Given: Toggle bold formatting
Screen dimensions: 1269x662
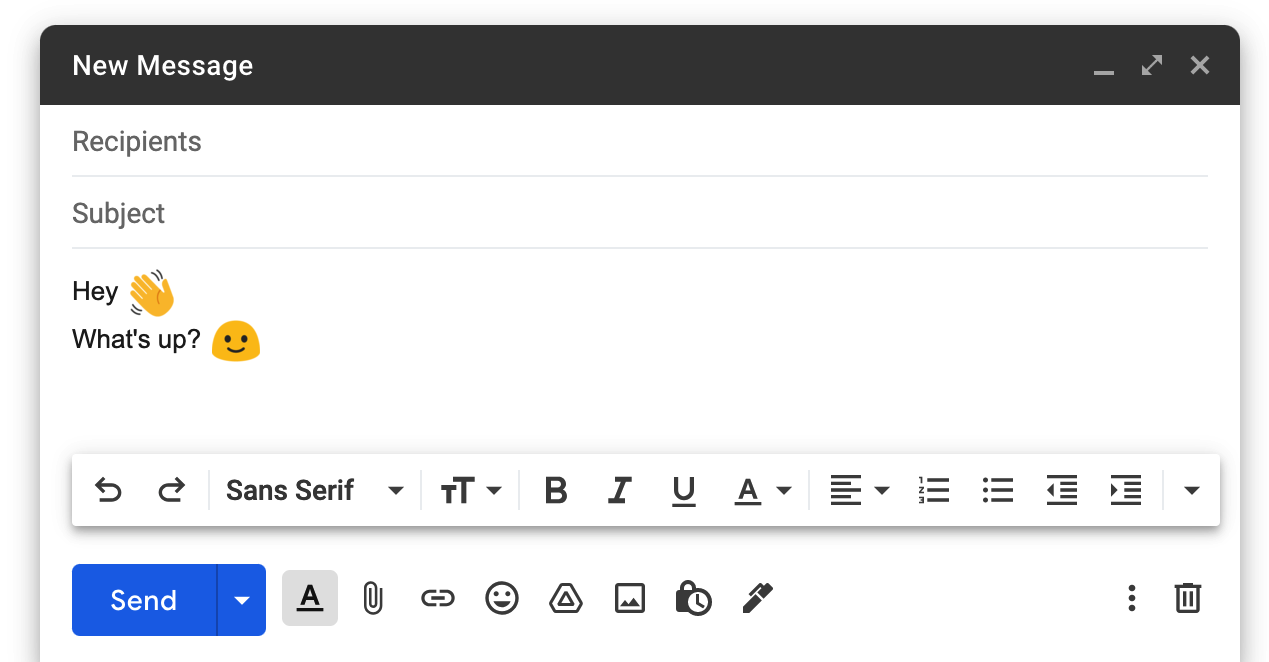Looking at the screenshot, I should [x=556, y=490].
